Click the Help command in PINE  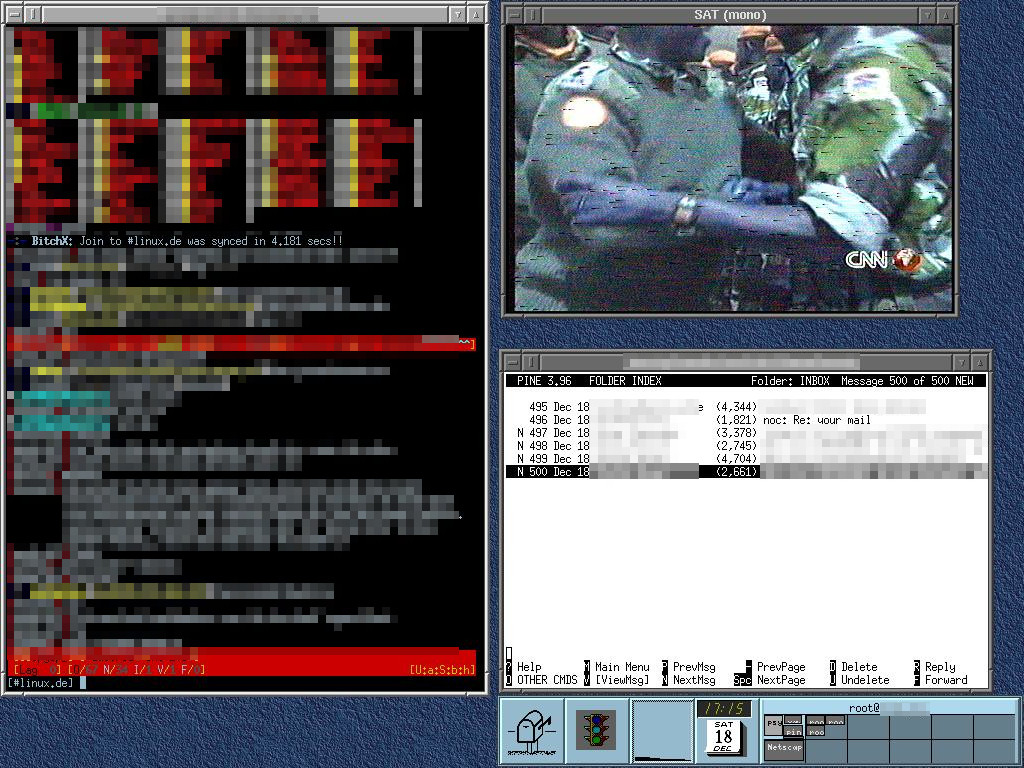tap(529, 667)
